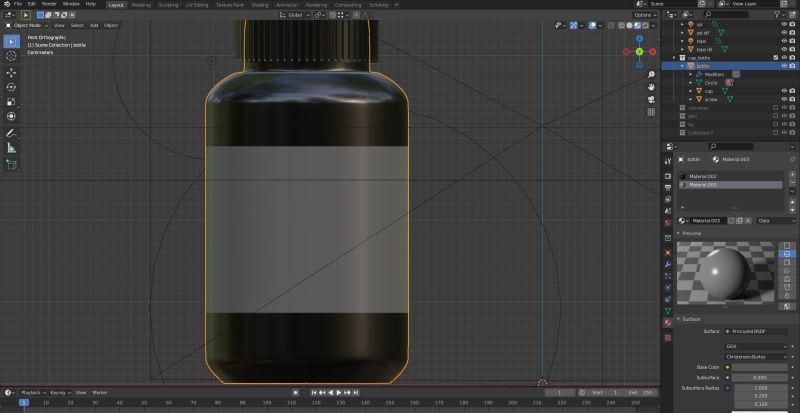Open the Object Data properties green triangle tab
This screenshot has height=413, width=800.
tap(668, 310)
